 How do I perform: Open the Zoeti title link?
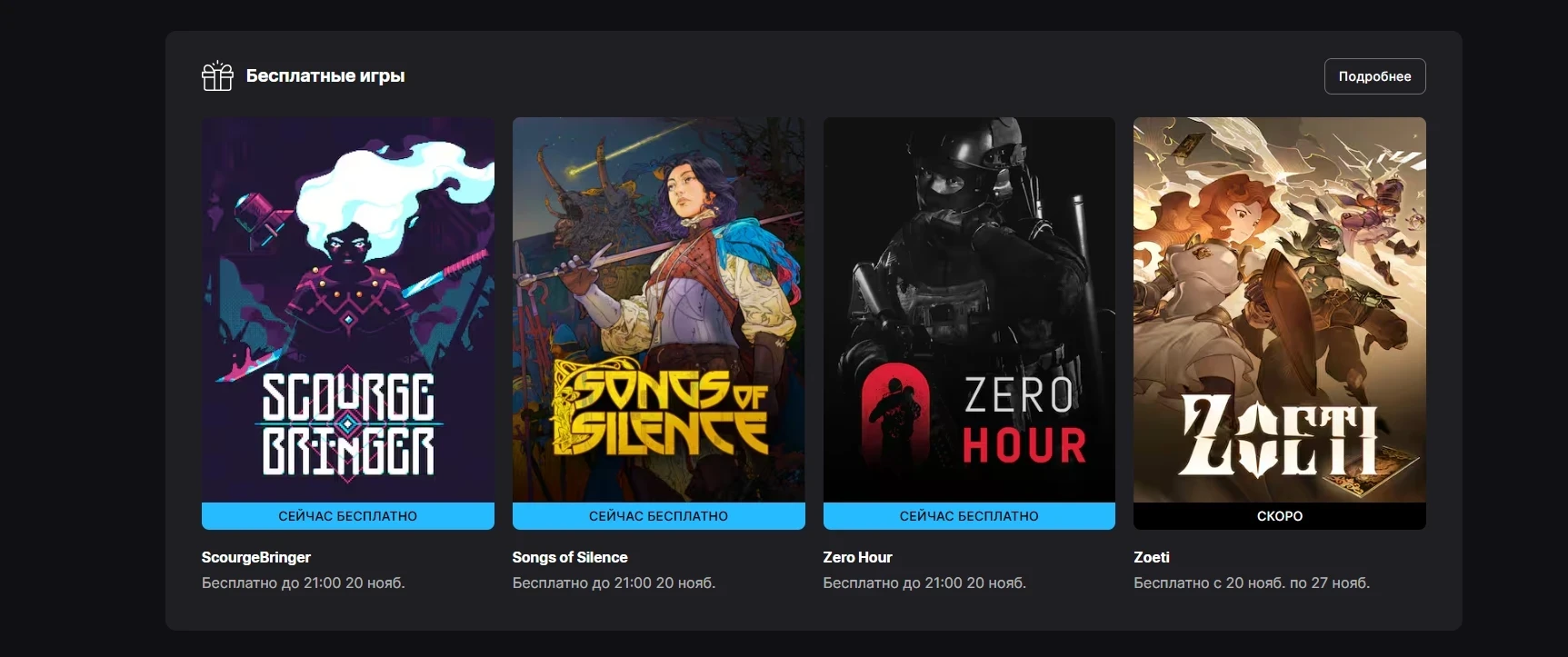[x=1152, y=557]
